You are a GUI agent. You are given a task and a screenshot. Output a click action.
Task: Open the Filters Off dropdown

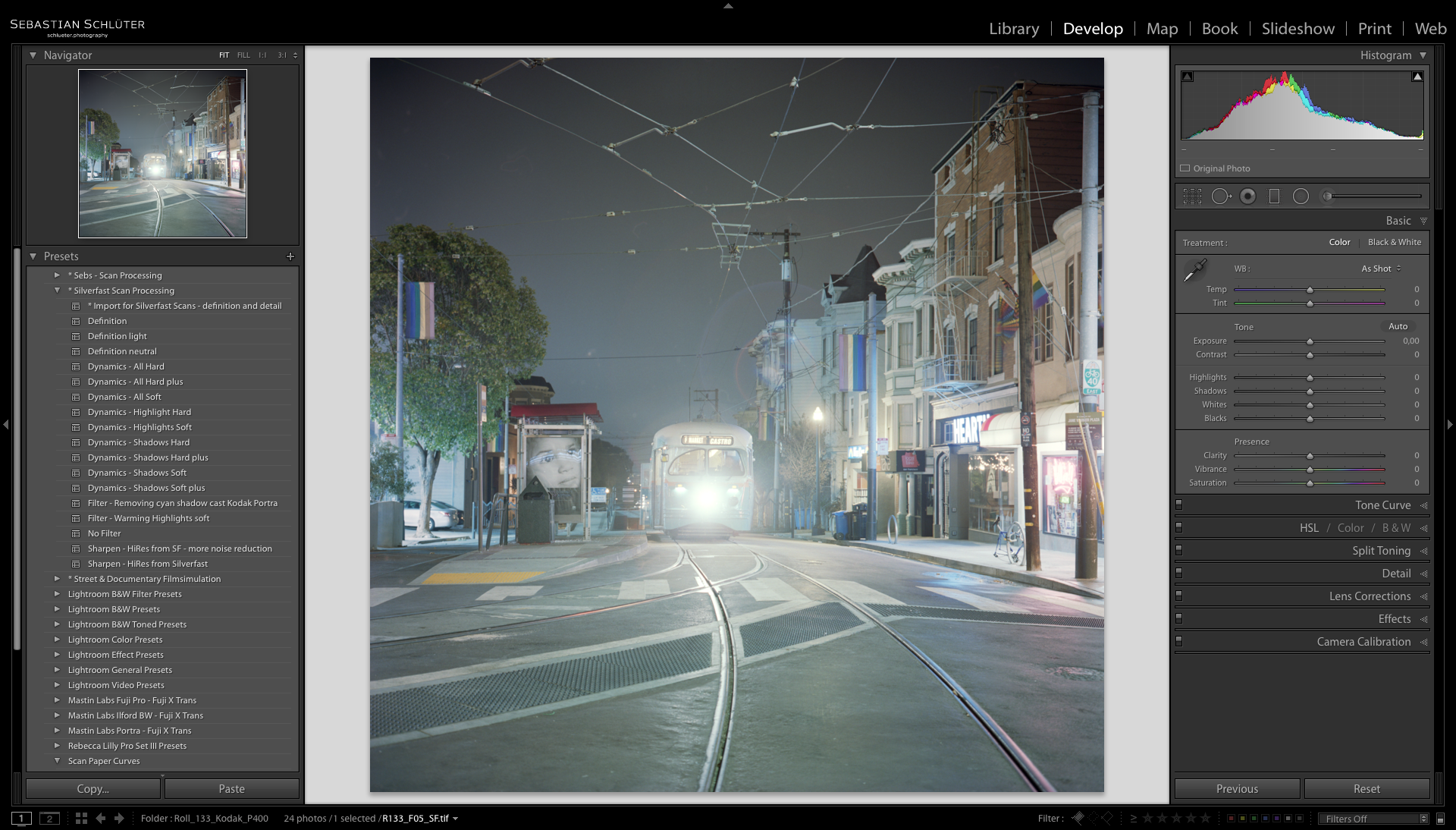tap(1373, 819)
